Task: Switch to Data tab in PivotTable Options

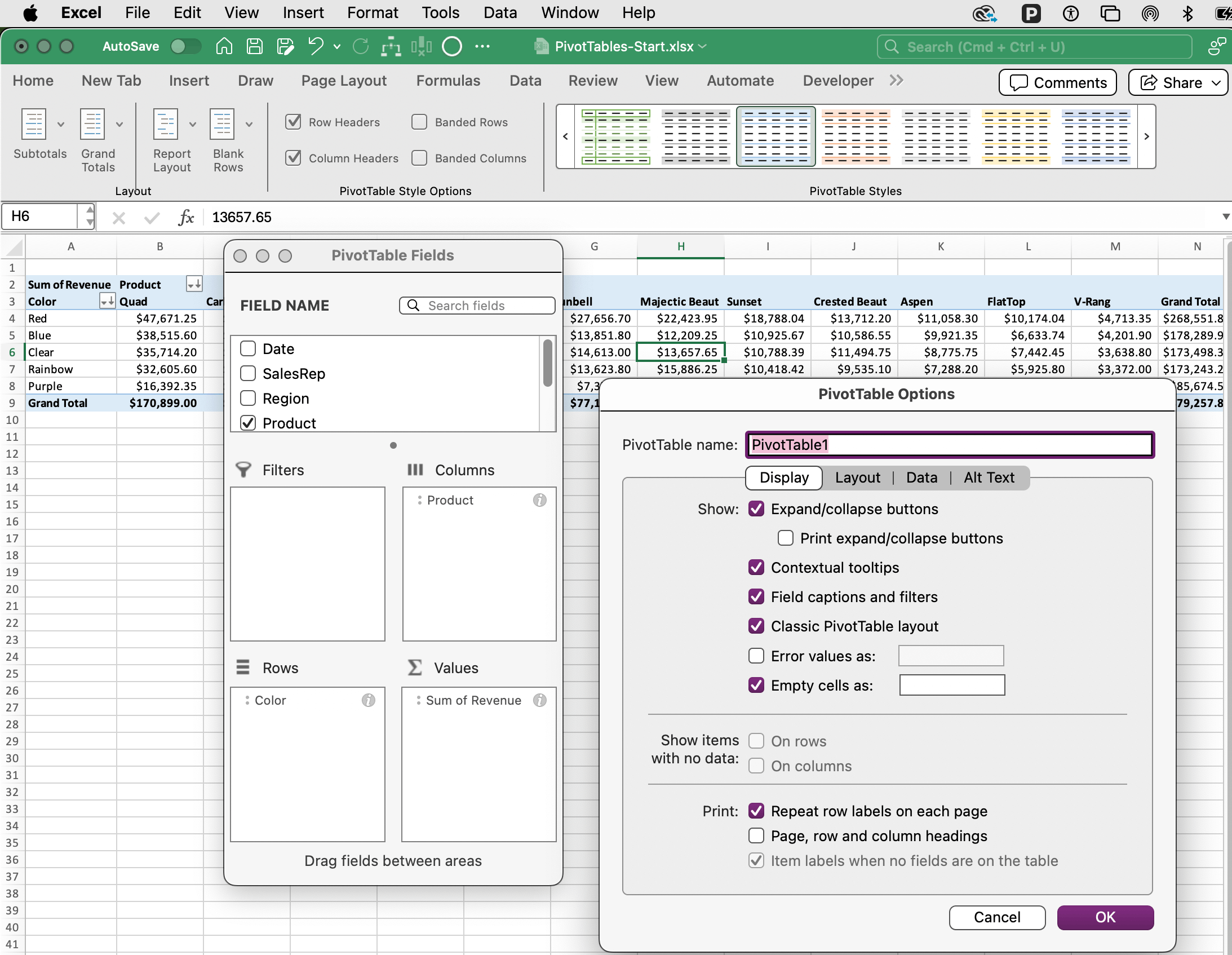Action: tap(921, 478)
